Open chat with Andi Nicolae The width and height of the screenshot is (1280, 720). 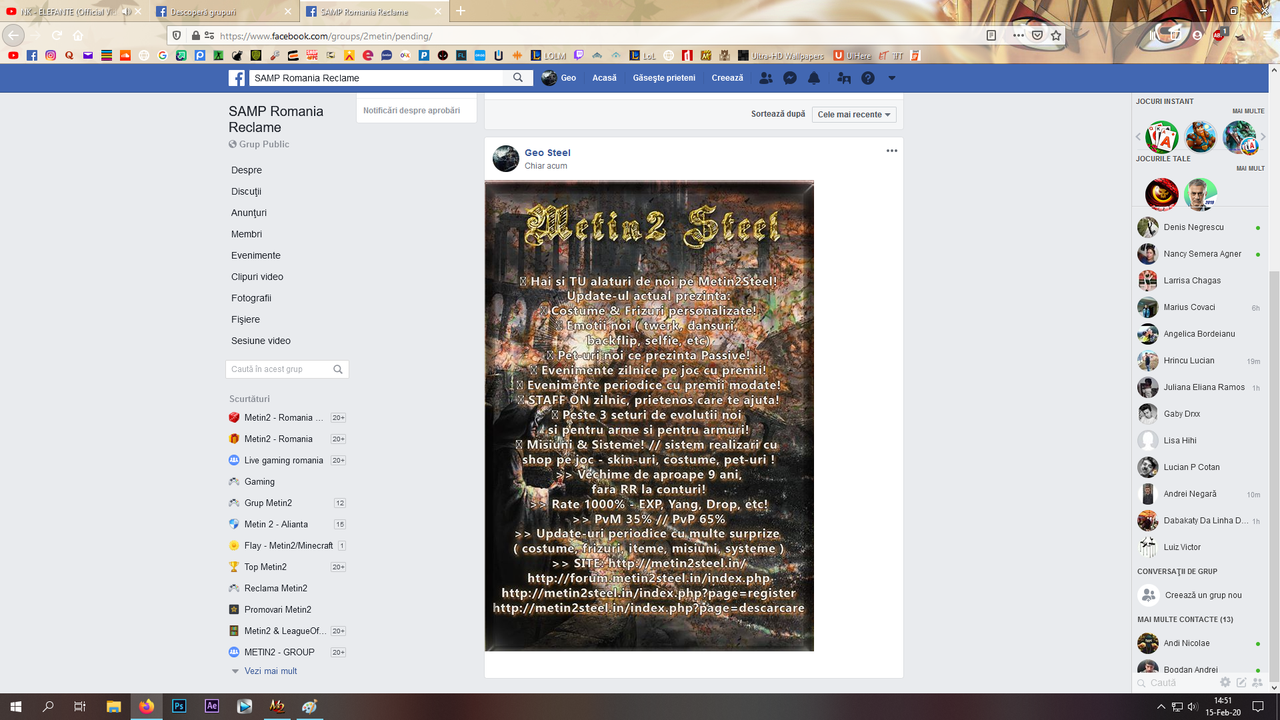tap(1199, 643)
